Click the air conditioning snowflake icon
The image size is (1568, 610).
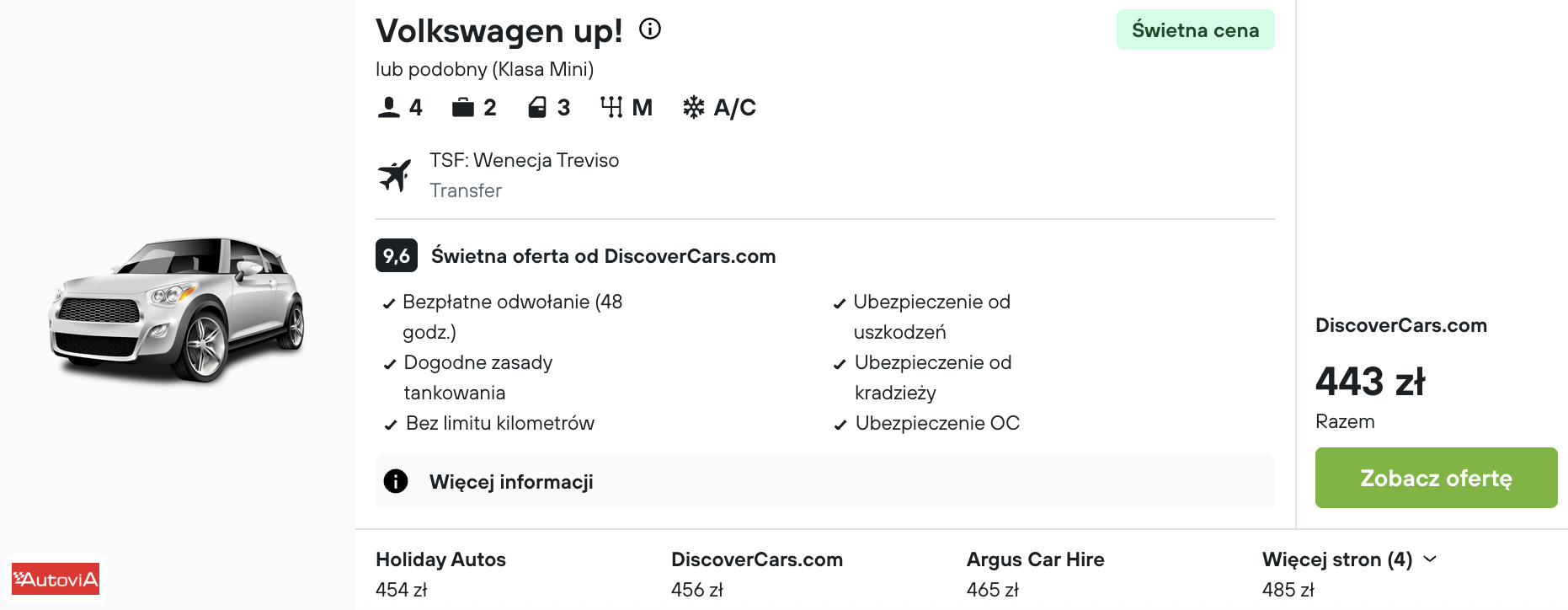click(x=694, y=107)
